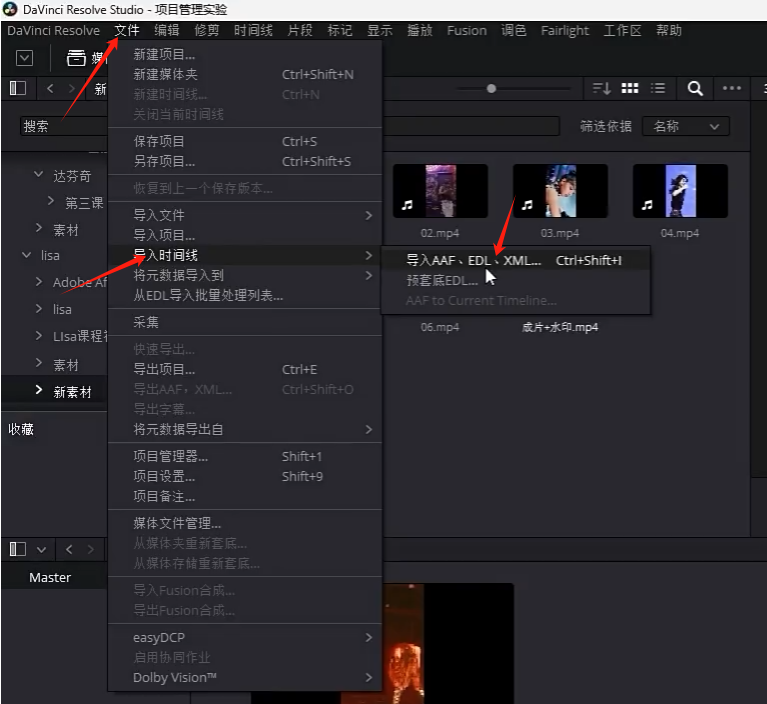The width and height of the screenshot is (767, 704).
Task: Expand the 导入文件 submenu
Action: coord(245,215)
